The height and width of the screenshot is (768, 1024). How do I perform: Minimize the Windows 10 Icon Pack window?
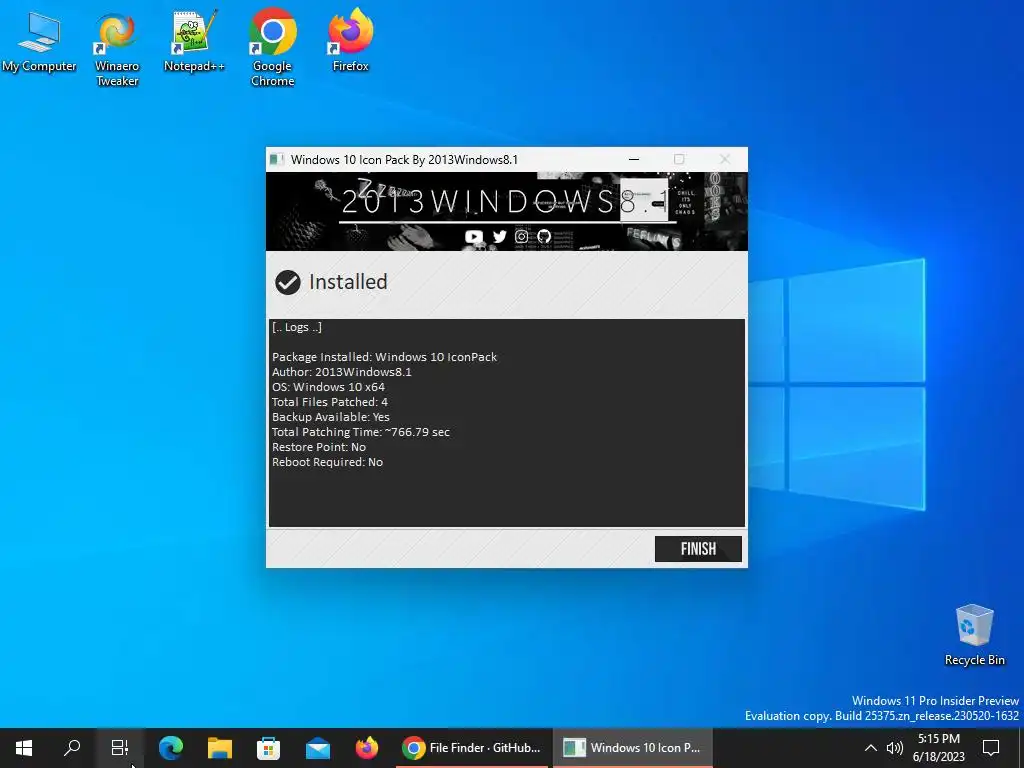point(633,159)
